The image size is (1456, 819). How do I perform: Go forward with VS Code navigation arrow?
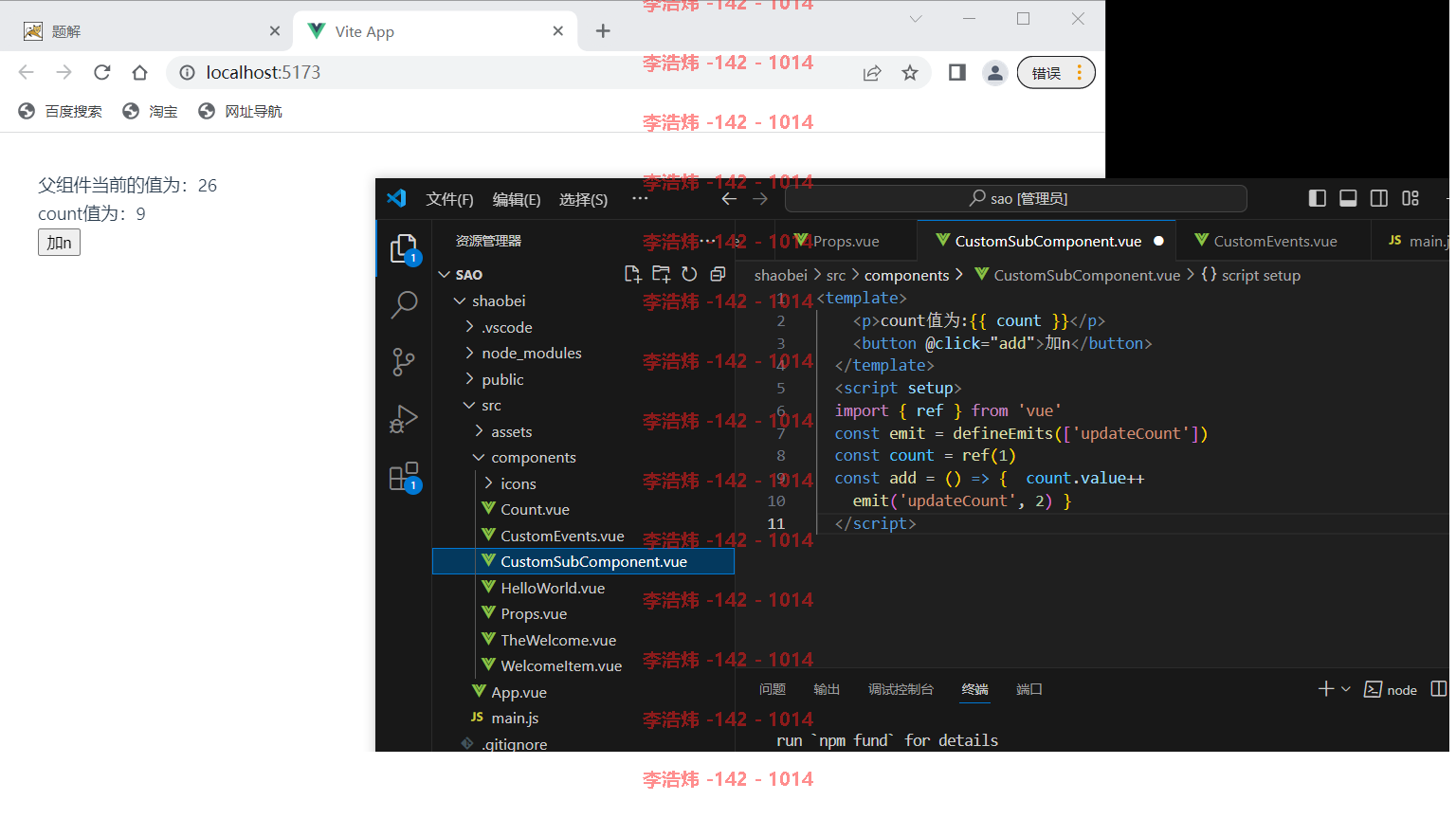click(760, 199)
